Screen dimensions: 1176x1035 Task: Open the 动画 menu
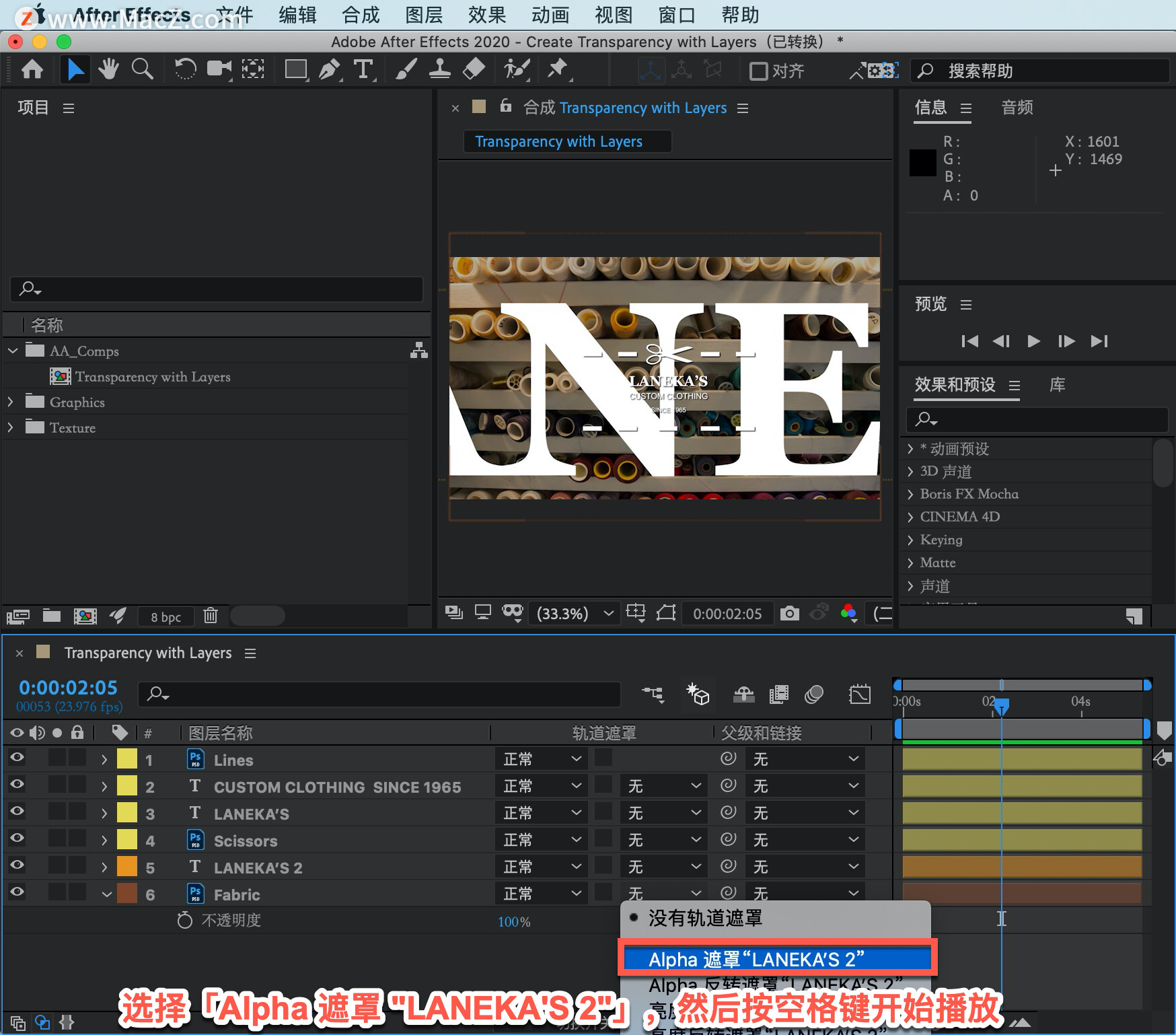[550, 15]
